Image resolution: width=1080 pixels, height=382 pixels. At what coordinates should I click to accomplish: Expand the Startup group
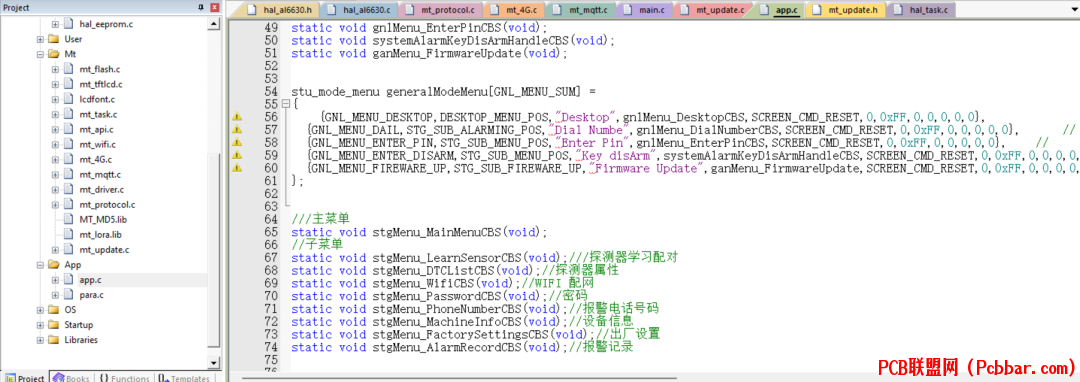click(x=40, y=325)
